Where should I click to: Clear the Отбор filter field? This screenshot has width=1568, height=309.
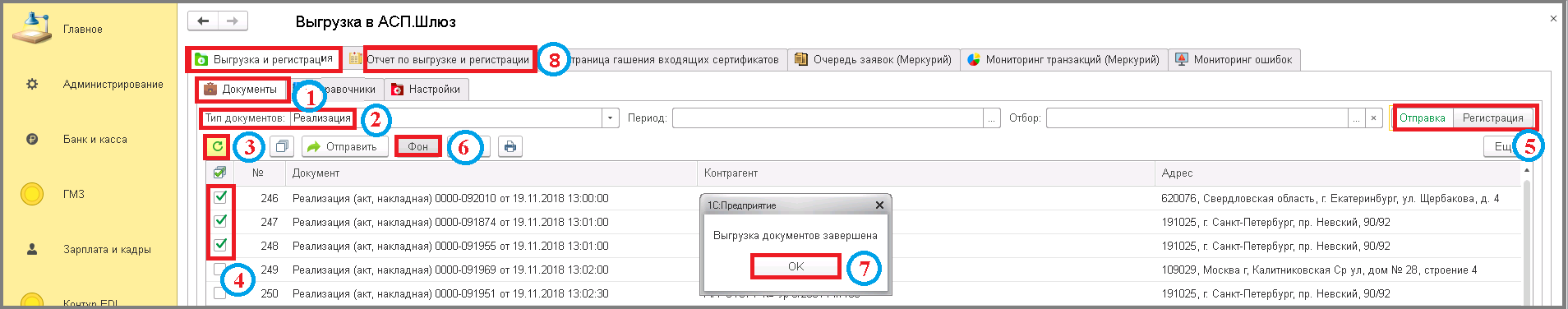tap(1373, 118)
